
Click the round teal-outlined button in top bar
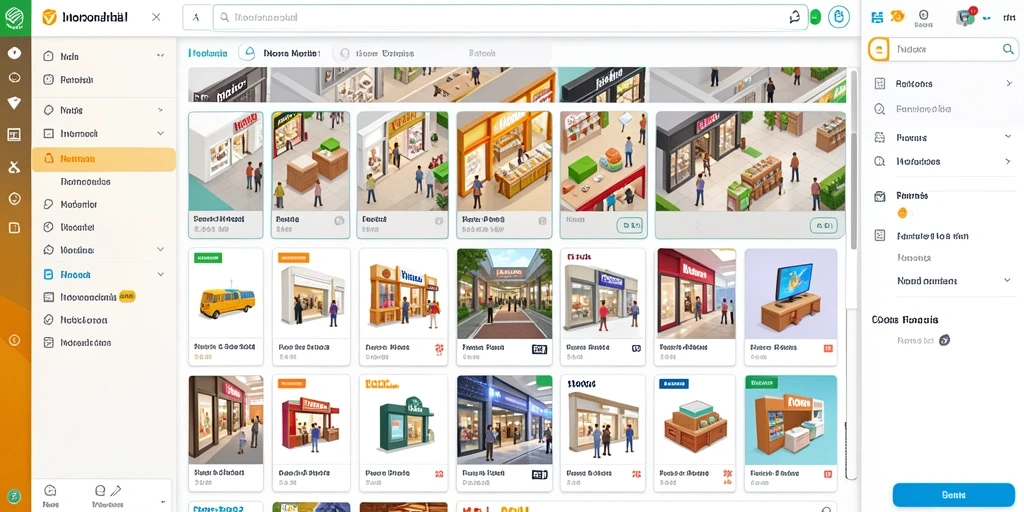click(x=839, y=18)
